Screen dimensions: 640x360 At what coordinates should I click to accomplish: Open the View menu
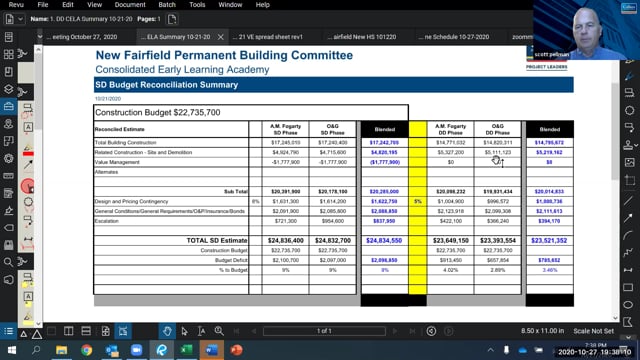pyautogui.click(x=94, y=5)
